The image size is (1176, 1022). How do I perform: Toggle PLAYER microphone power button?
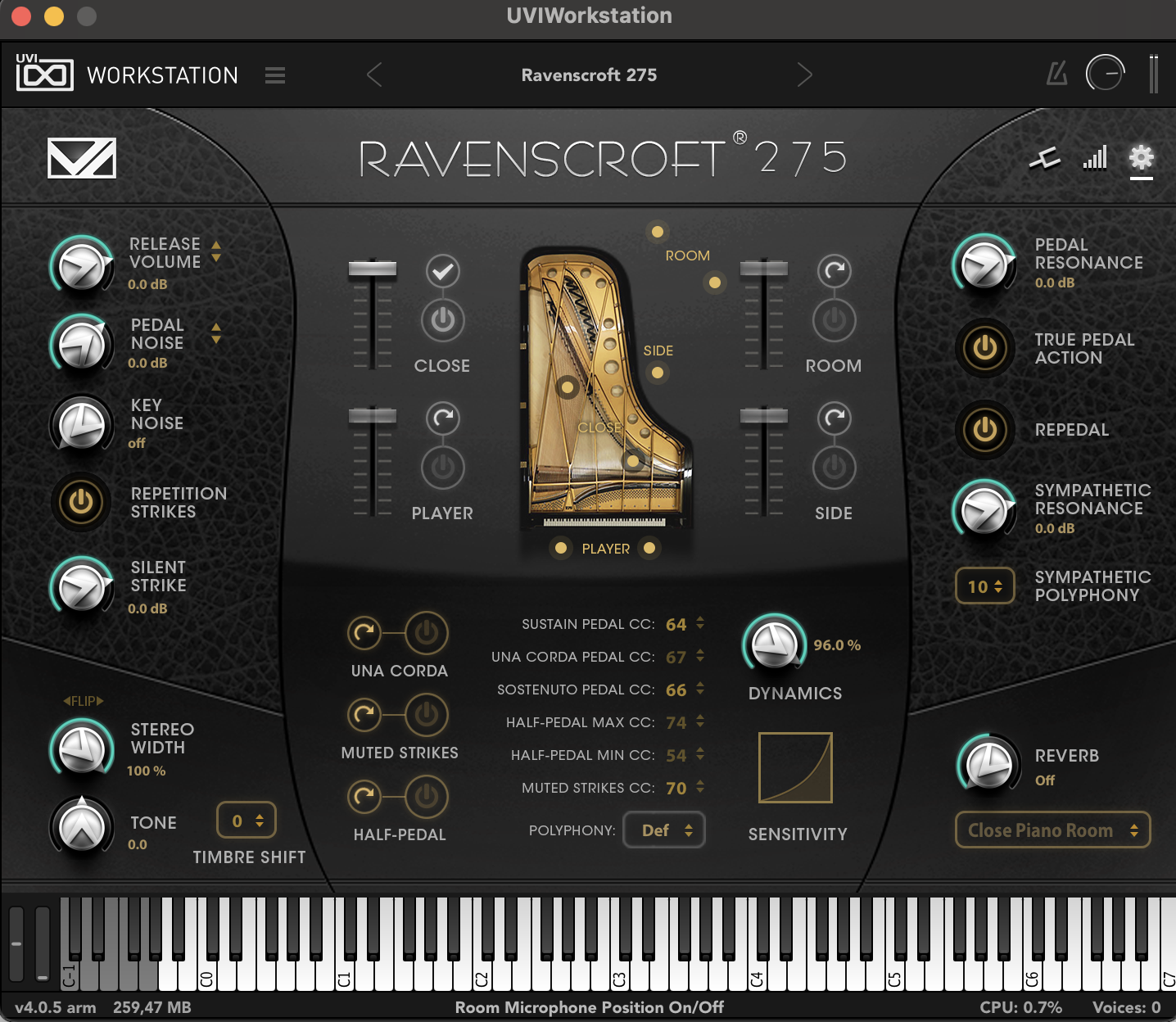443,468
